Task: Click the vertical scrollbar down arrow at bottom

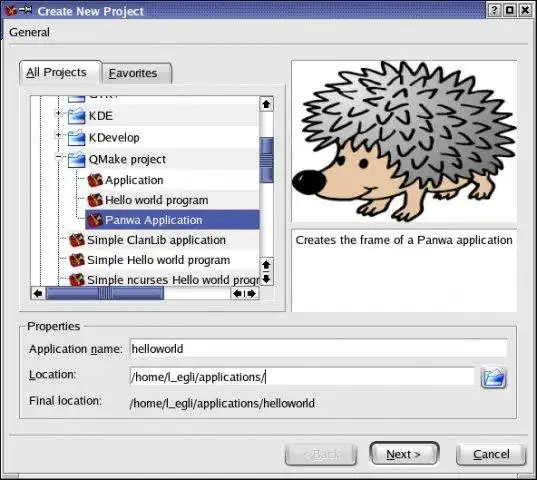Action: pos(266,279)
